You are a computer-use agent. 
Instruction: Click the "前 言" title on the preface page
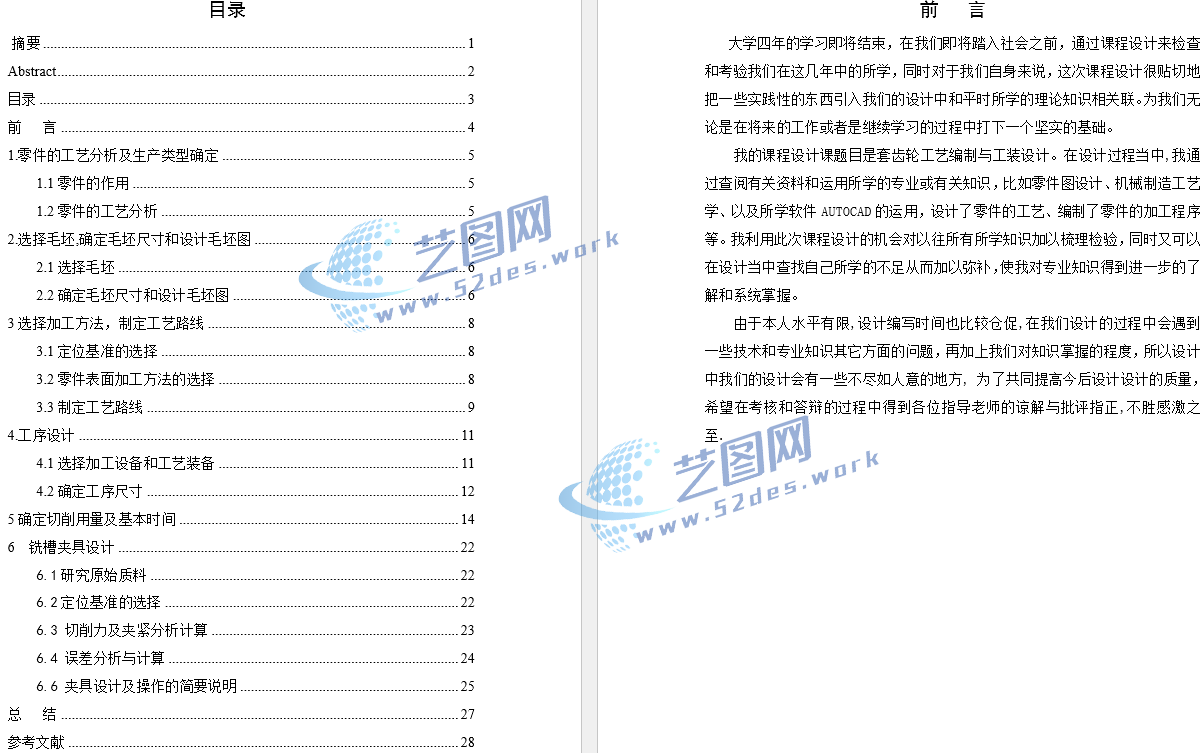coord(953,11)
